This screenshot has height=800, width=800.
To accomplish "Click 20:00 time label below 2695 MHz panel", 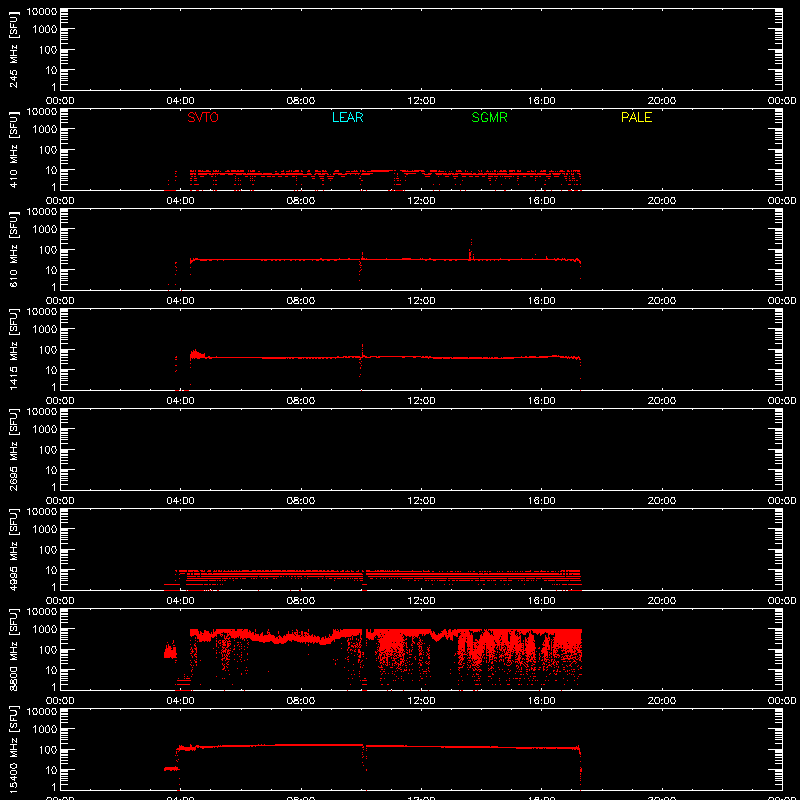I will (x=662, y=501).
